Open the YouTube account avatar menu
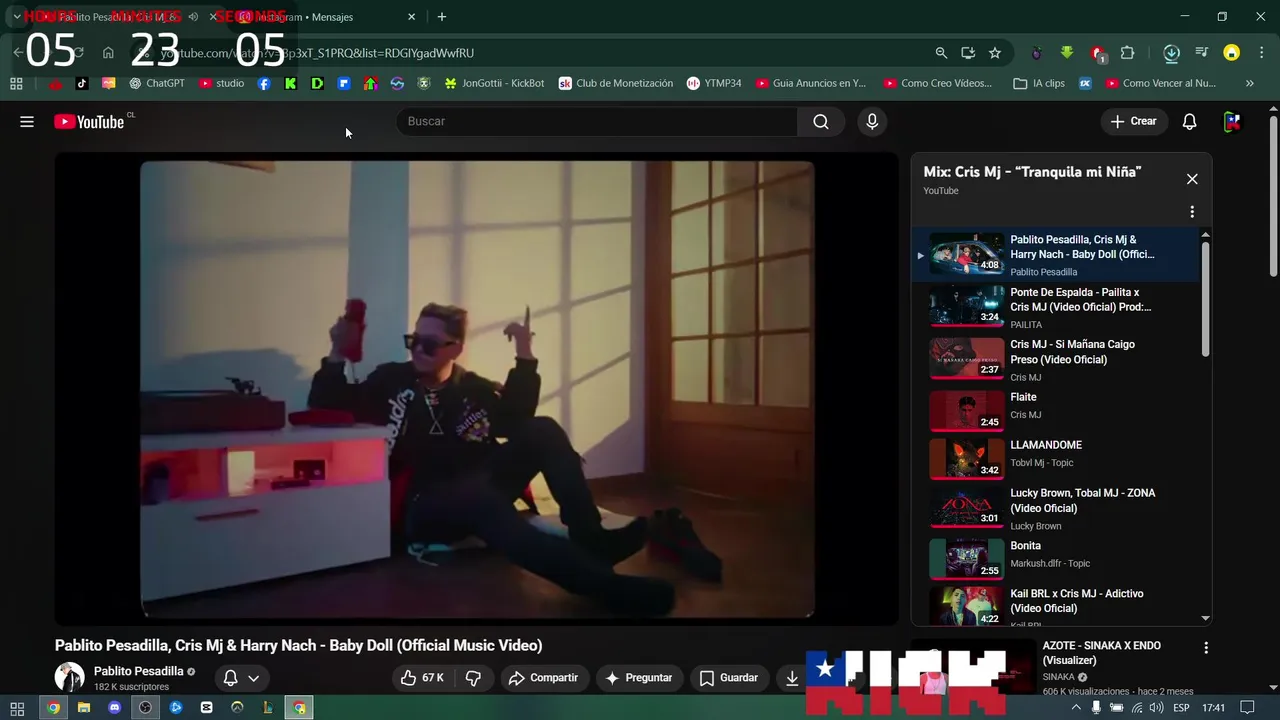 pos(1232,122)
